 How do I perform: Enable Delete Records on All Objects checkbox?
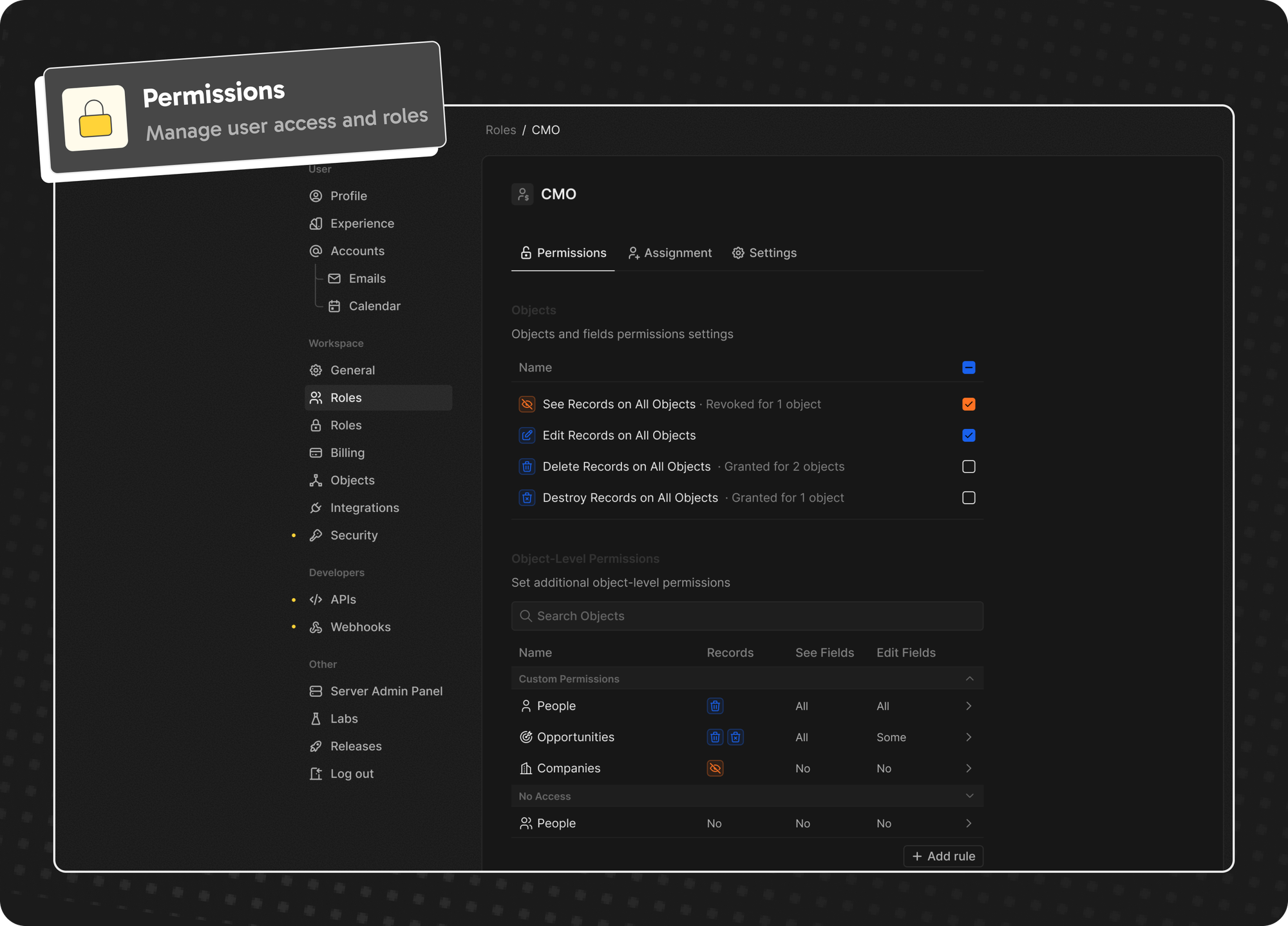point(969,467)
